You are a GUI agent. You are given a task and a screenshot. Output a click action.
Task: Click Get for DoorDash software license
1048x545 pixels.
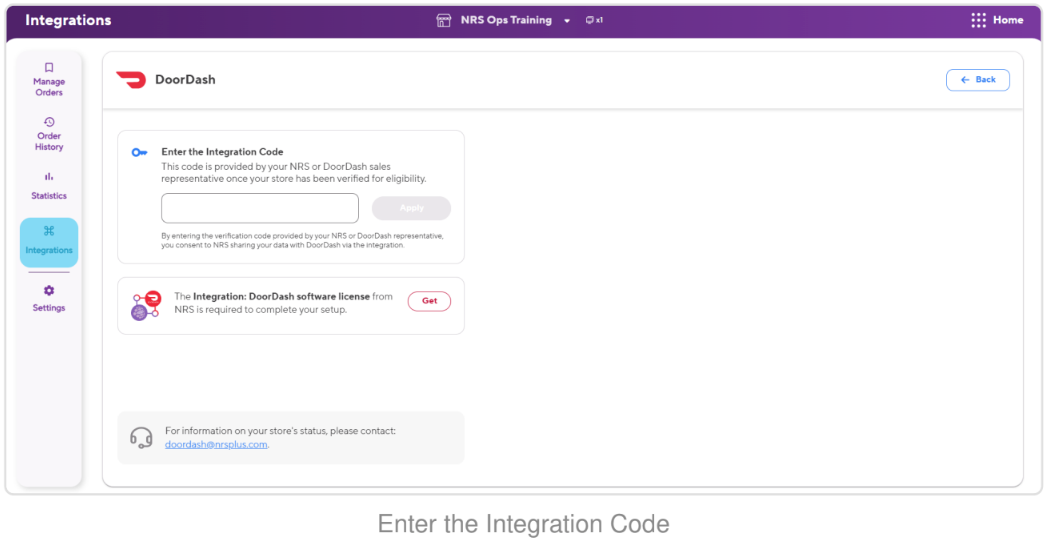pyautogui.click(x=429, y=301)
